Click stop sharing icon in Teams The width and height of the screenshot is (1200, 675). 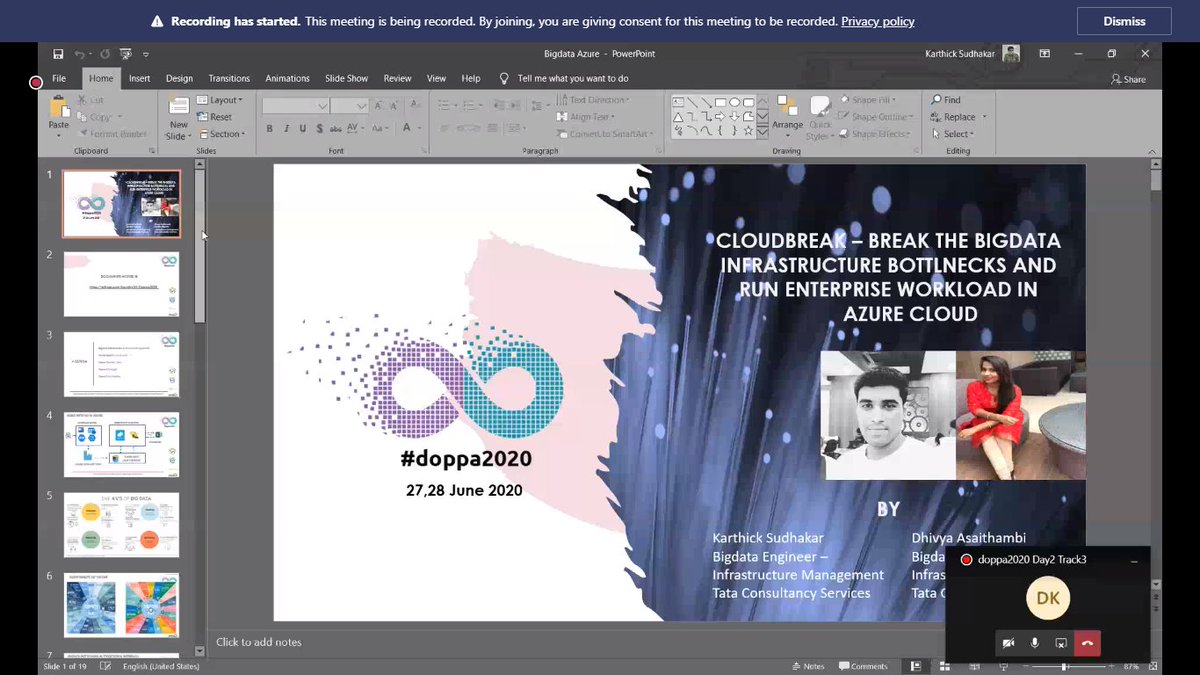pos(1061,643)
